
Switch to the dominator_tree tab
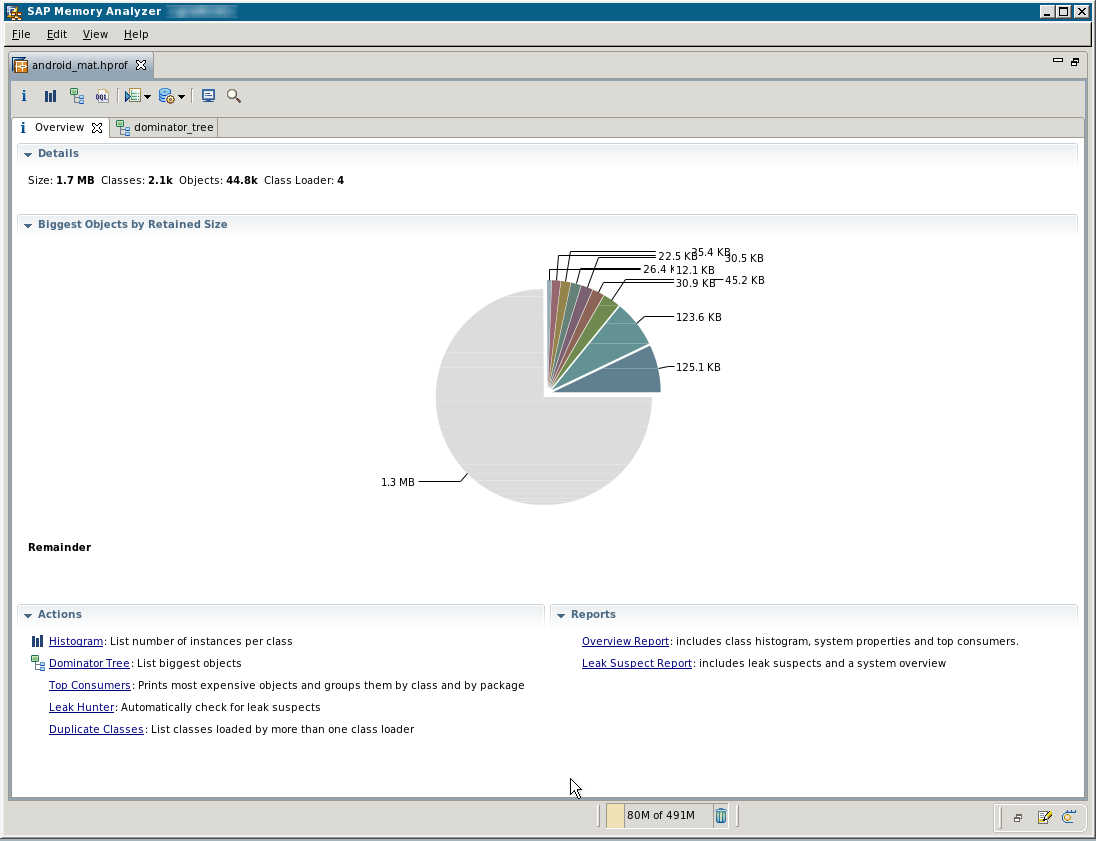[166, 127]
